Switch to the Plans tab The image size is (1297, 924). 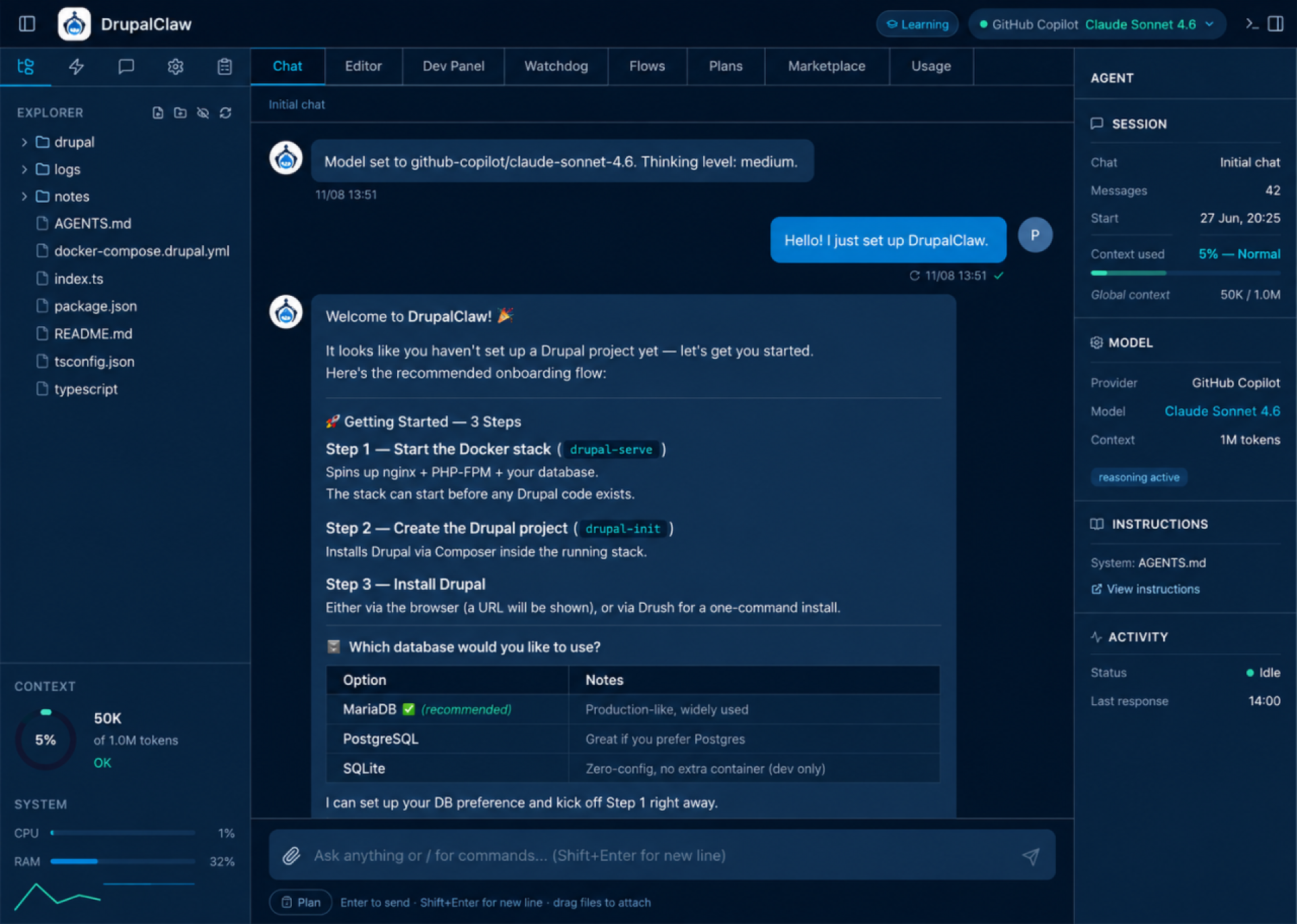point(726,66)
